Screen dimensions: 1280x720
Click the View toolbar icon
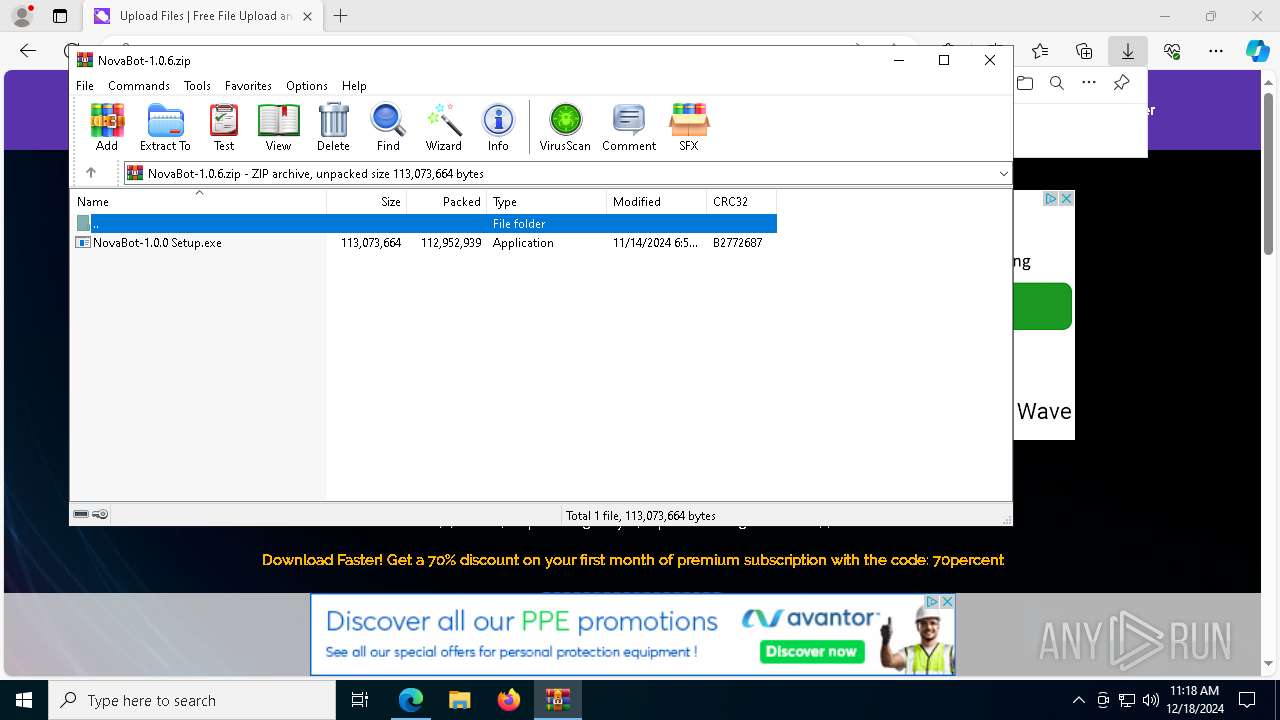pos(278,127)
